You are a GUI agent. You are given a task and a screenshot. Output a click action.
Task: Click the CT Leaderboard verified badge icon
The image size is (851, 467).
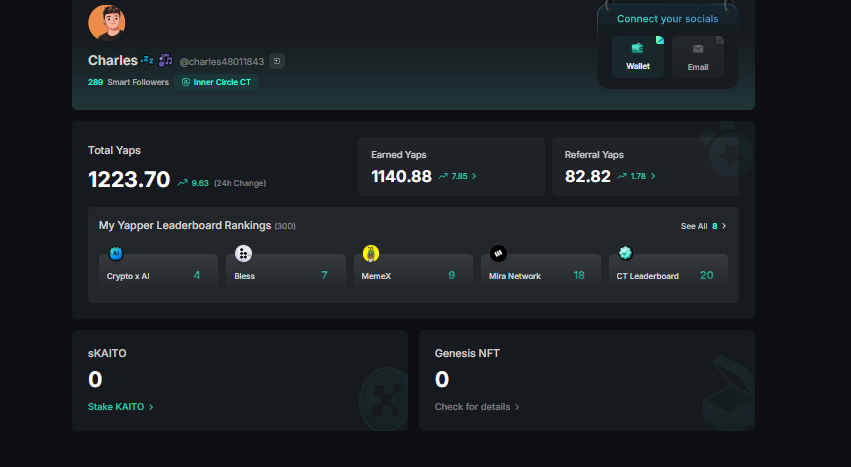pyautogui.click(x=625, y=253)
